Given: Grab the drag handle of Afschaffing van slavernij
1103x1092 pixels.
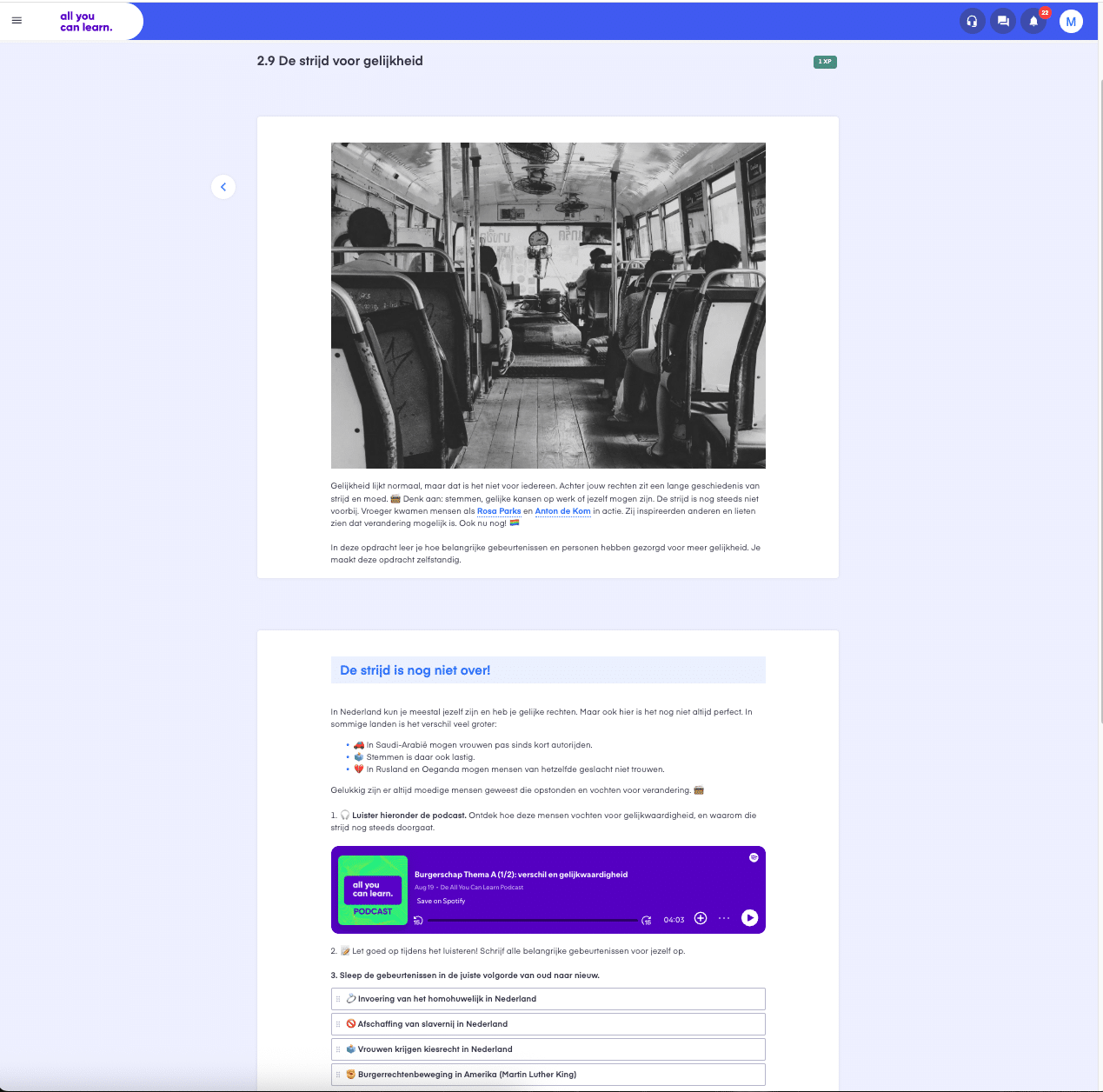Looking at the screenshot, I should [x=339, y=1024].
